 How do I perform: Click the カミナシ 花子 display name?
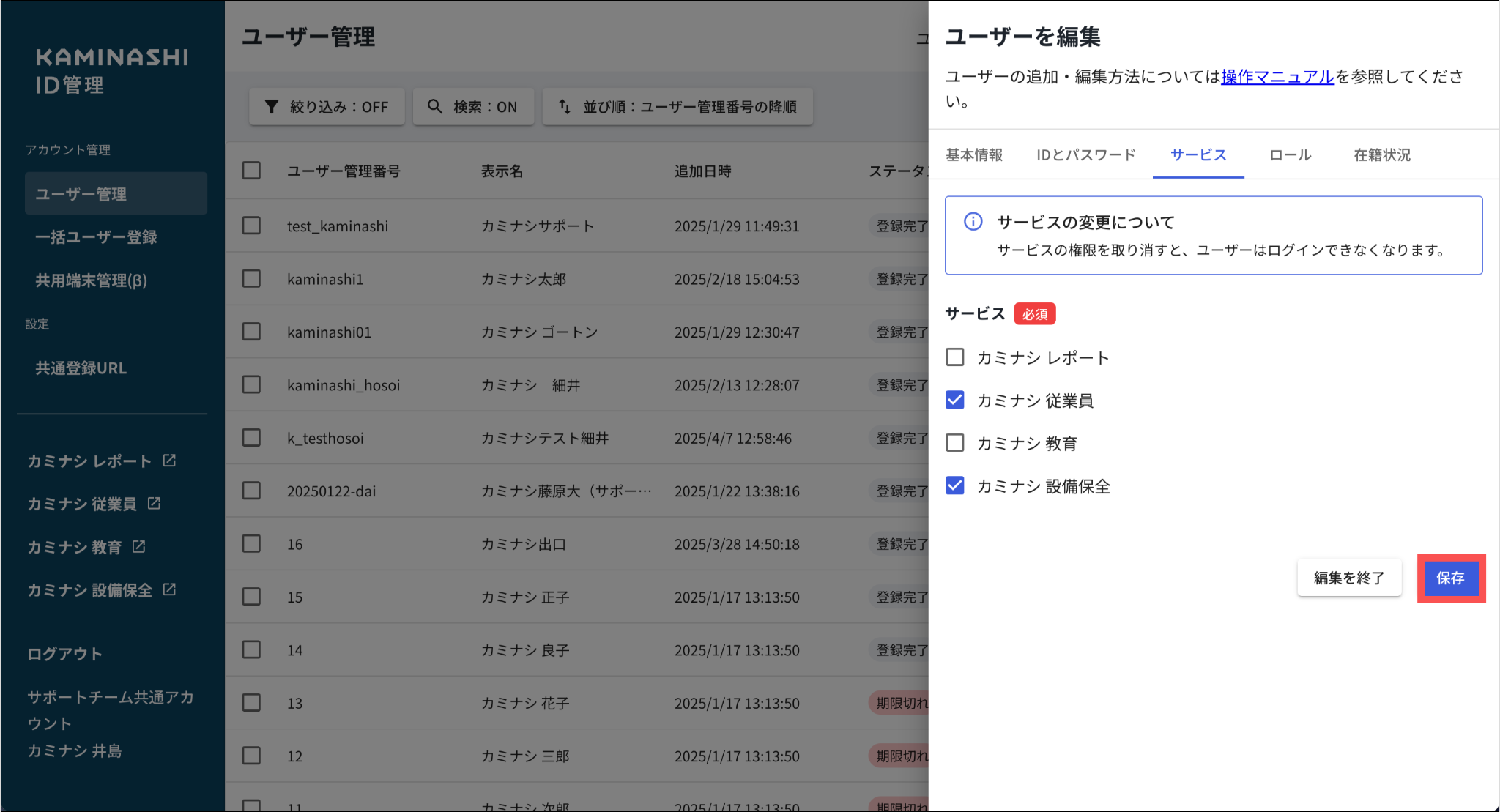[x=525, y=703]
